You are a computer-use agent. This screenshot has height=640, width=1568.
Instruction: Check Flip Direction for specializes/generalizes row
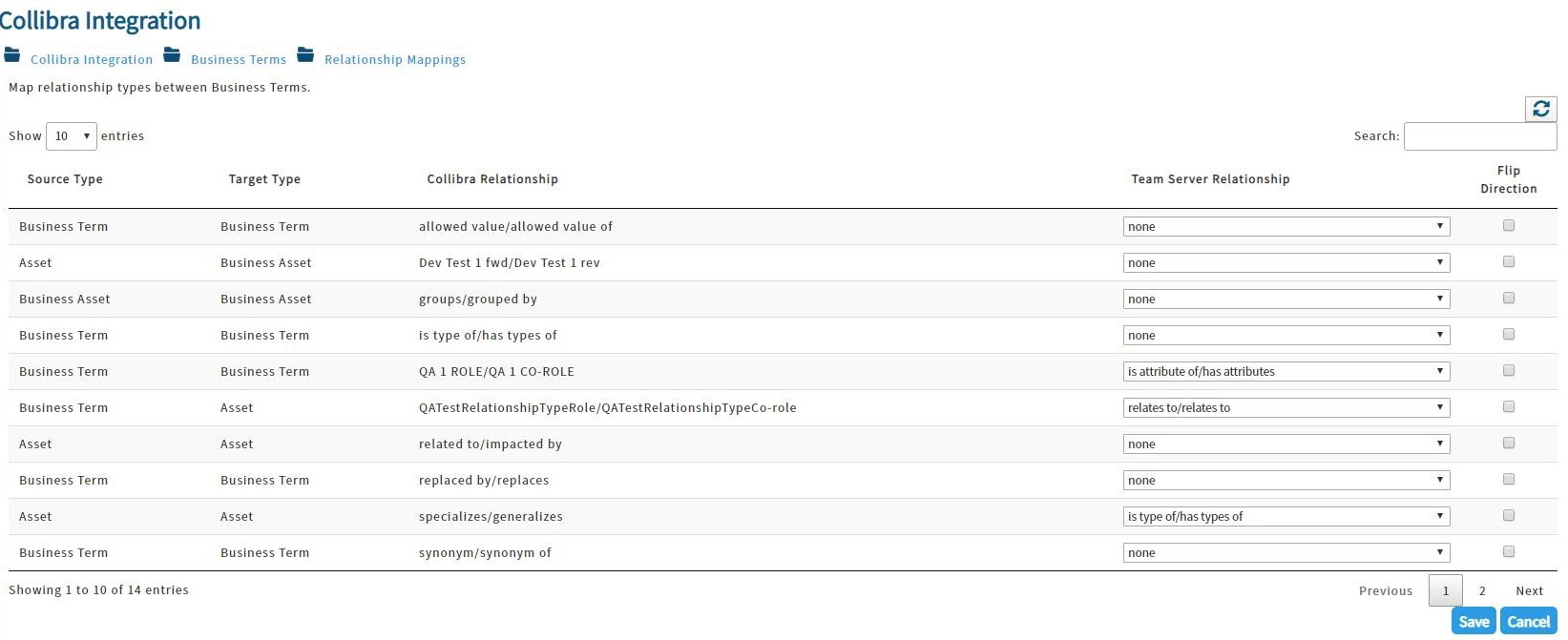(x=1509, y=515)
